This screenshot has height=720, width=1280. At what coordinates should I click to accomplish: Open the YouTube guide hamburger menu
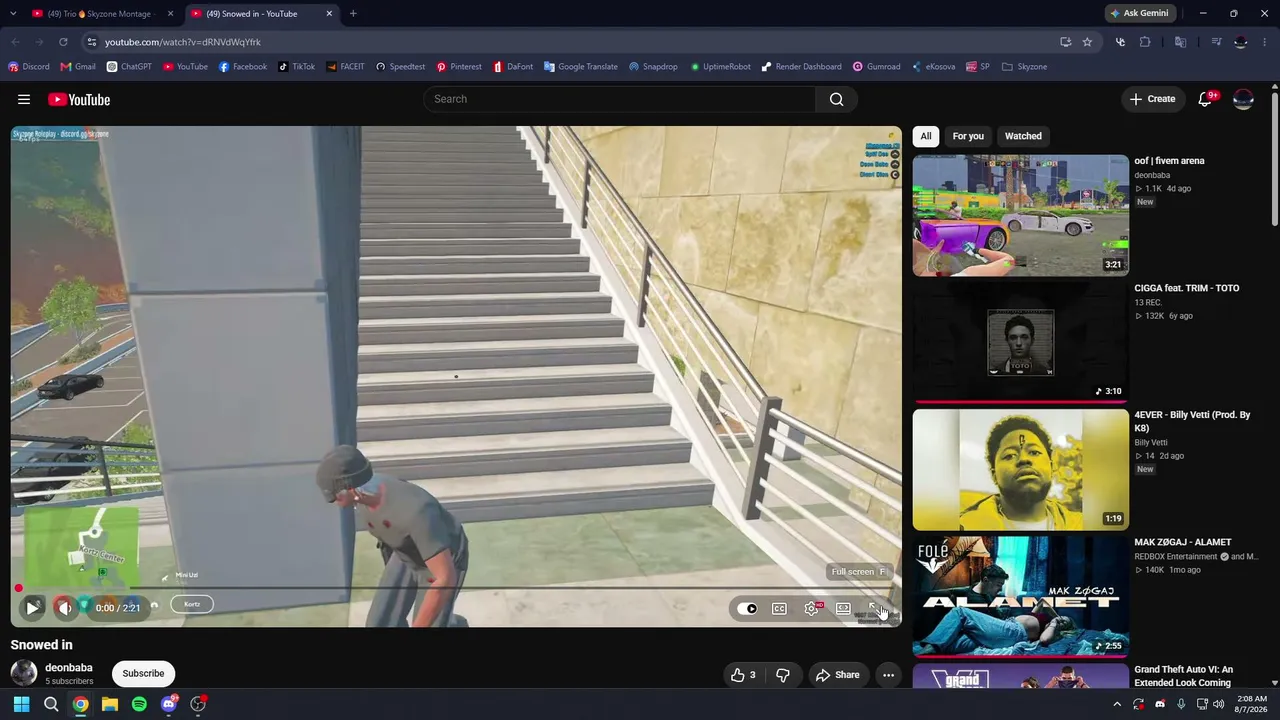[24, 99]
